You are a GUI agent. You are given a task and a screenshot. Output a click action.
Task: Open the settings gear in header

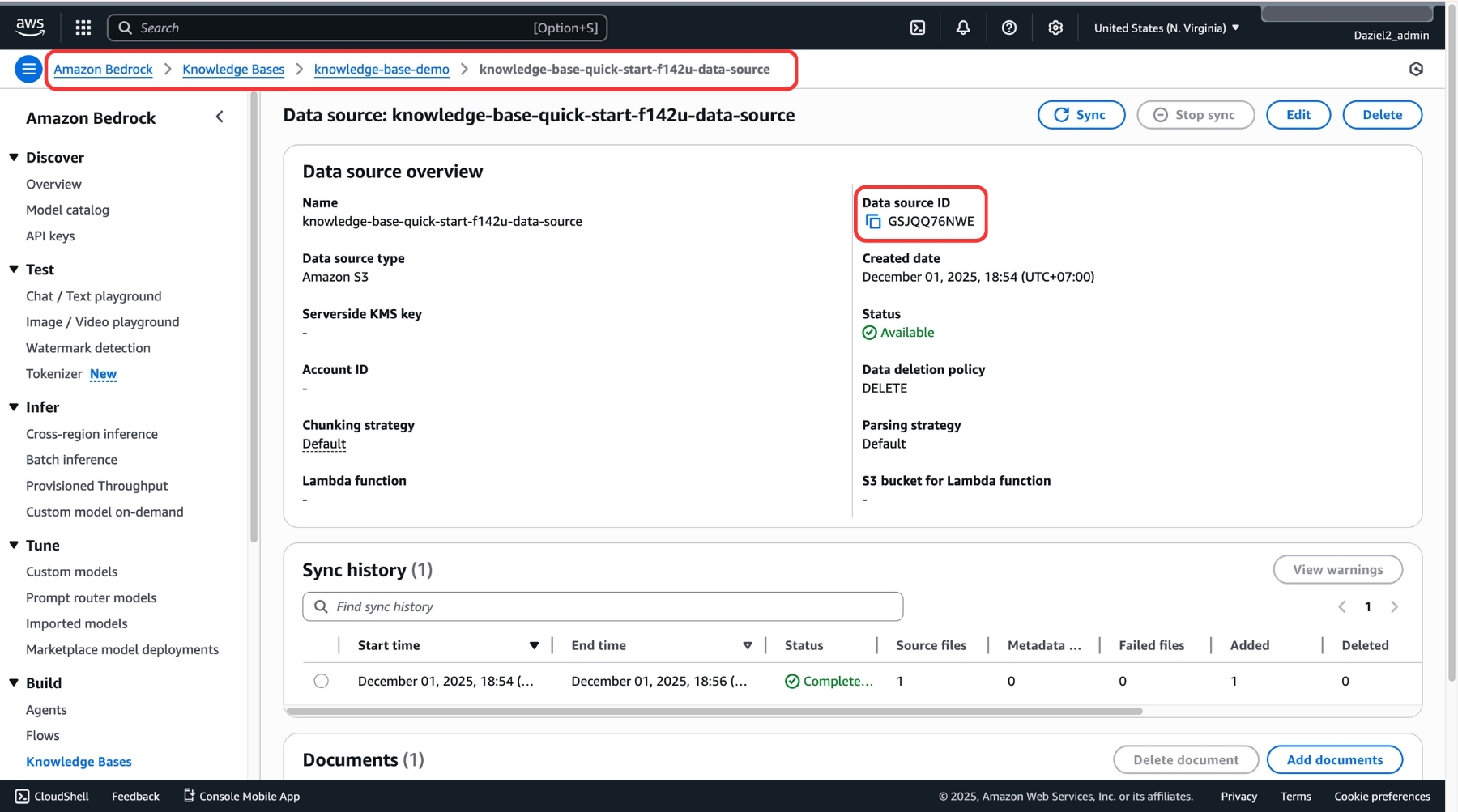pyautogui.click(x=1055, y=28)
